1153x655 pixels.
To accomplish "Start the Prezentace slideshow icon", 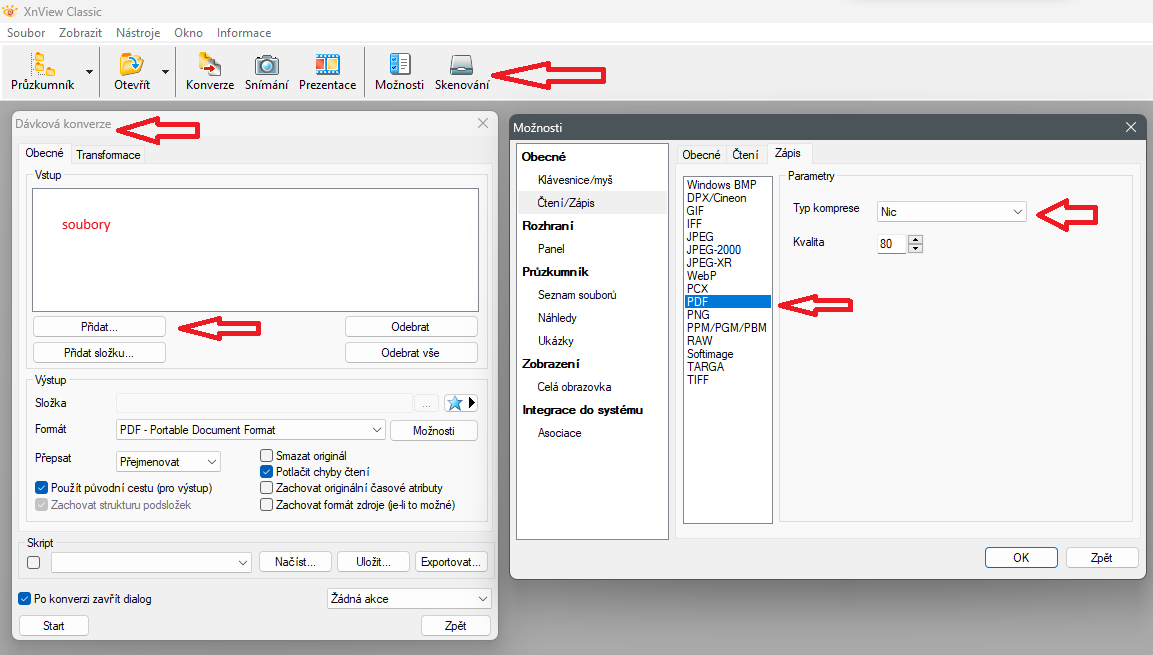I will click(x=327, y=65).
